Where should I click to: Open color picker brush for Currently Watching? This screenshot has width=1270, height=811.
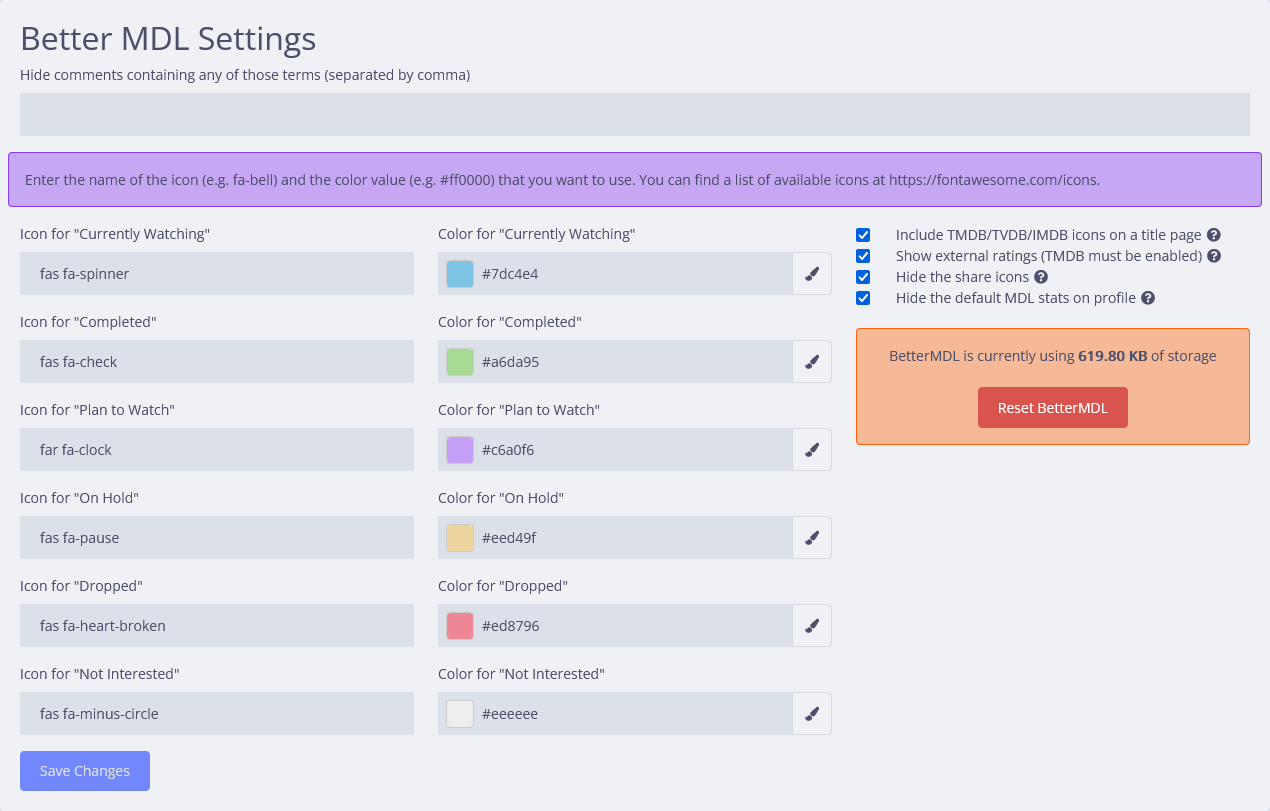[x=812, y=274]
